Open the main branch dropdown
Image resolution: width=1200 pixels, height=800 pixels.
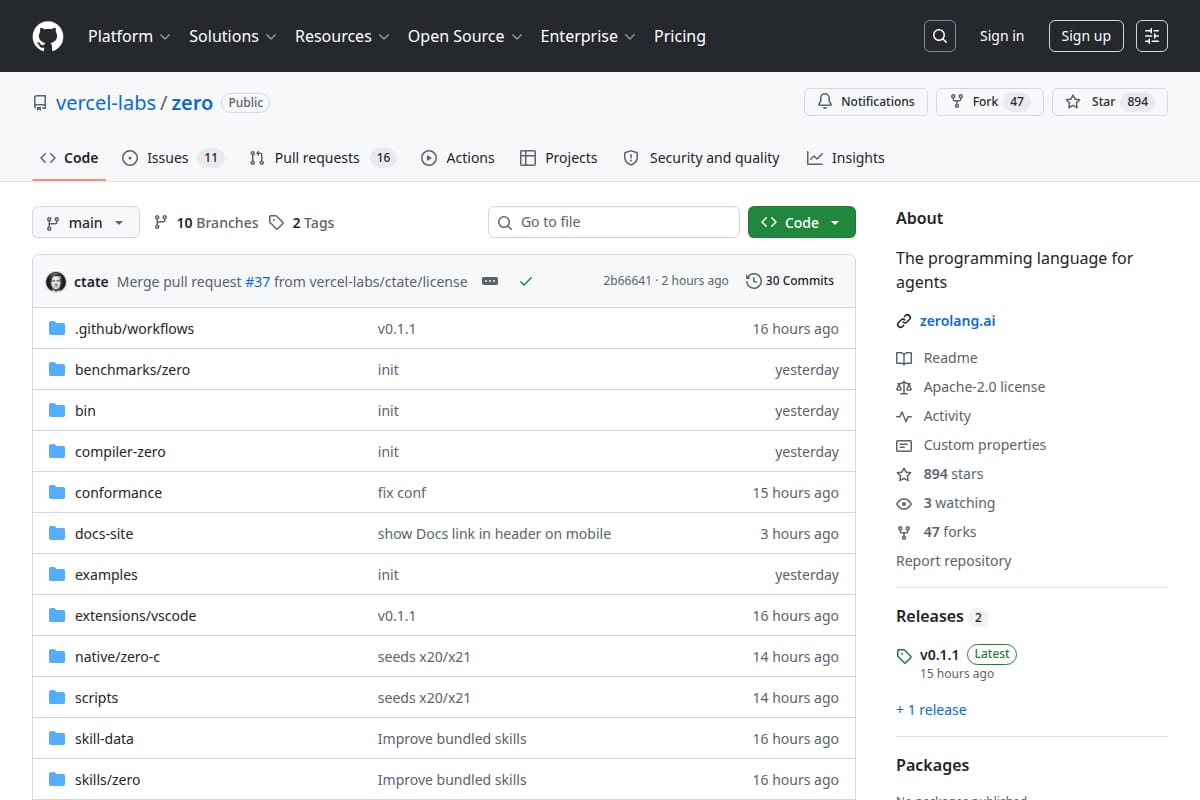click(x=85, y=222)
